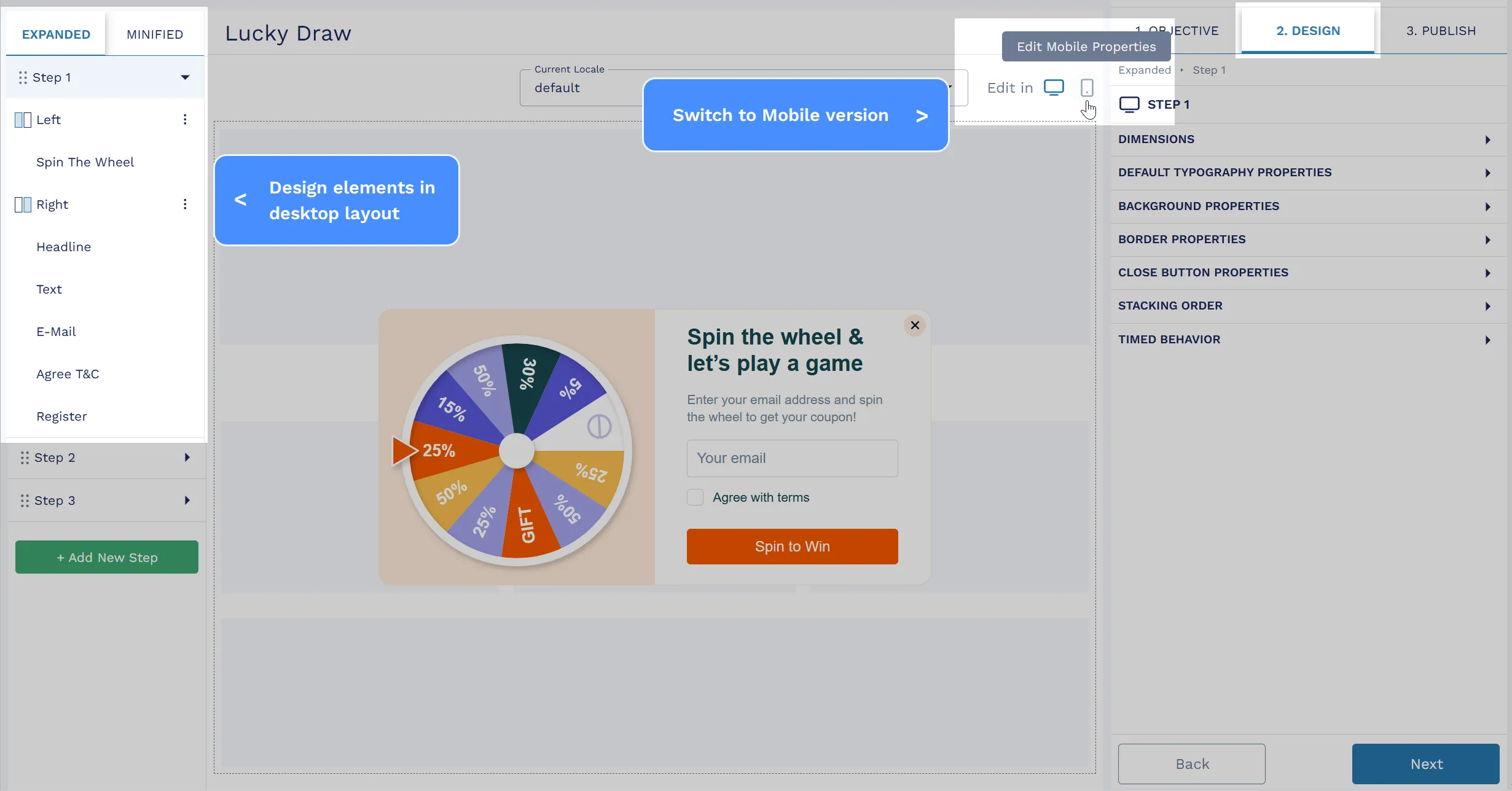Viewport: 1512px width, 791px height.
Task: Select the MINIFIED layout tab
Action: pos(154,34)
